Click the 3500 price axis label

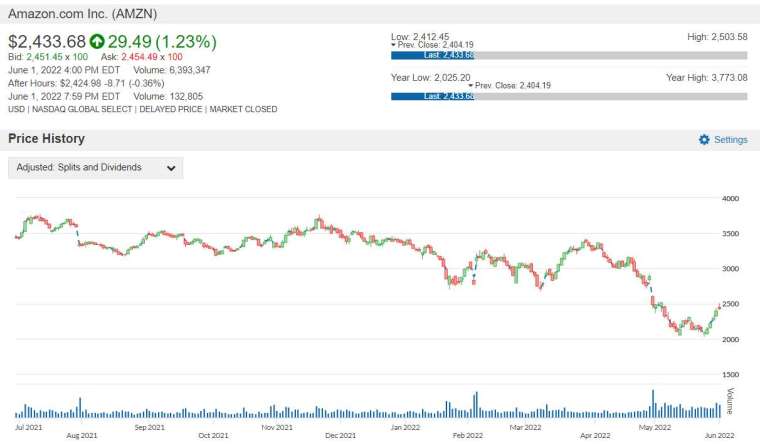coord(730,234)
